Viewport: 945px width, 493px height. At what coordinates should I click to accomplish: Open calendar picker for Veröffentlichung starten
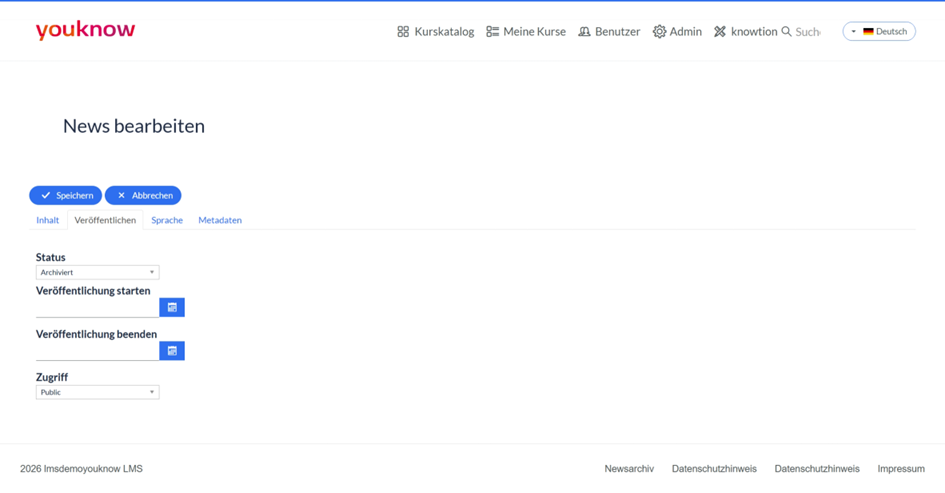172,307
